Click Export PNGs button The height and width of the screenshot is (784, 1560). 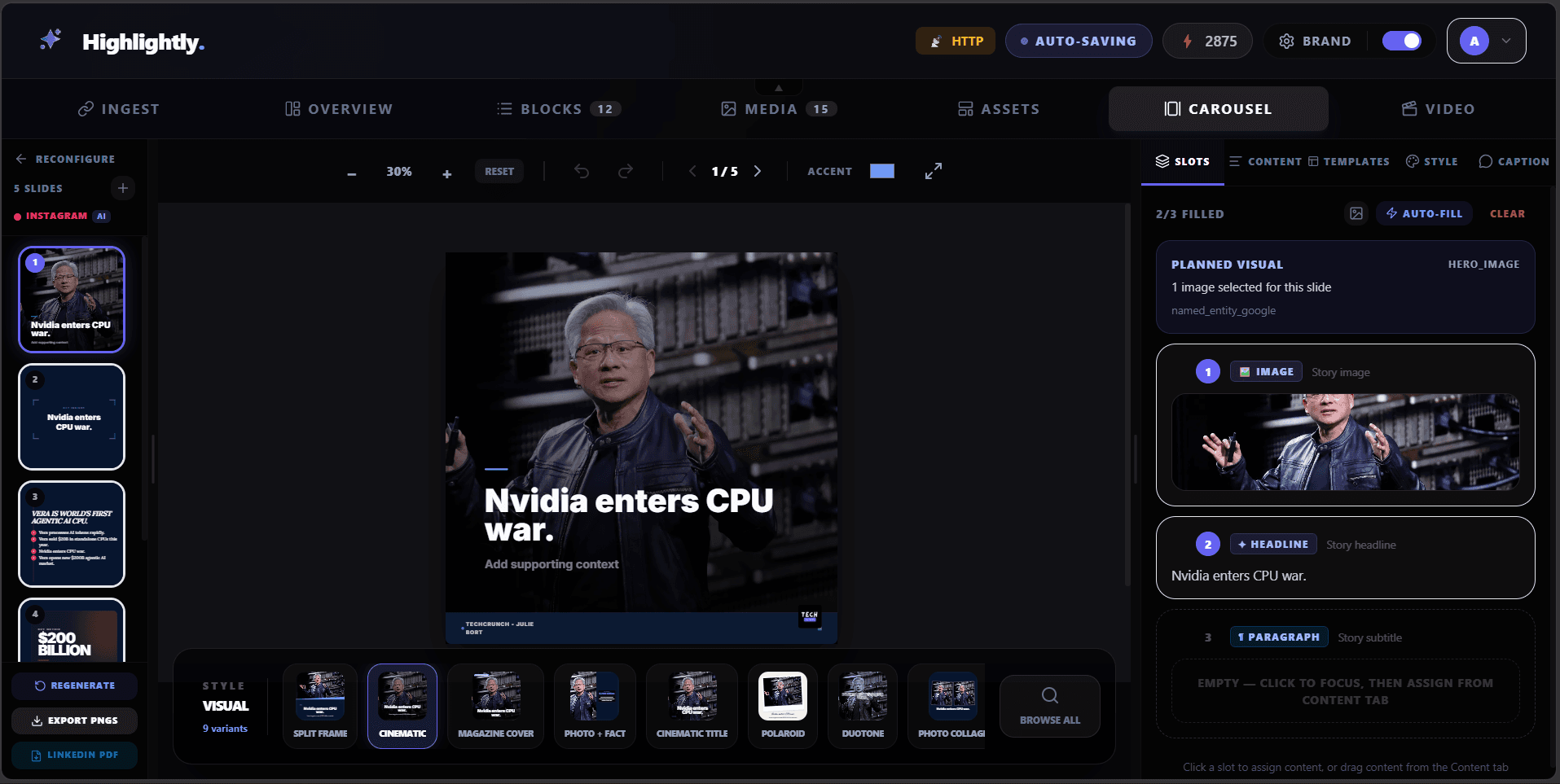tap(74, 720)
